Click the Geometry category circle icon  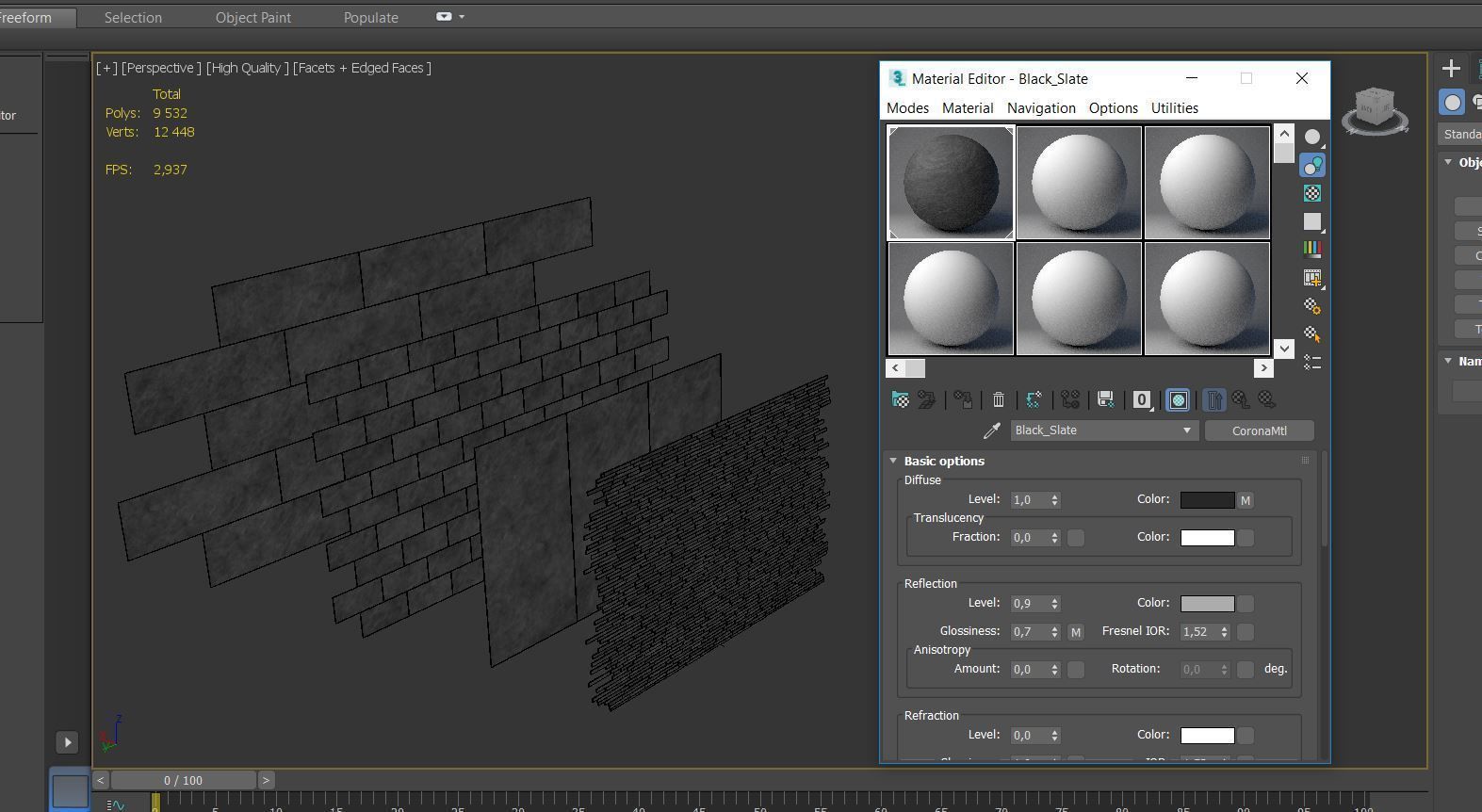pyautogui.click(x=1452, y=103)
